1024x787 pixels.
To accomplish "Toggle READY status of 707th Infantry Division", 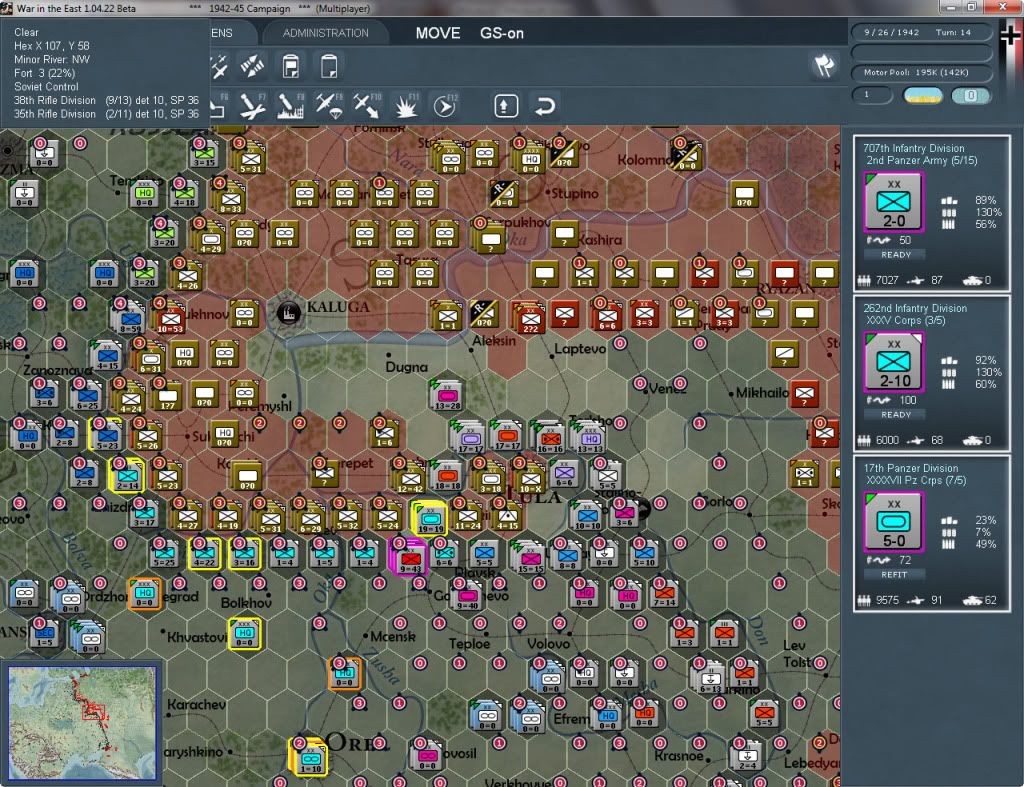I will click(x=895, y=255).
